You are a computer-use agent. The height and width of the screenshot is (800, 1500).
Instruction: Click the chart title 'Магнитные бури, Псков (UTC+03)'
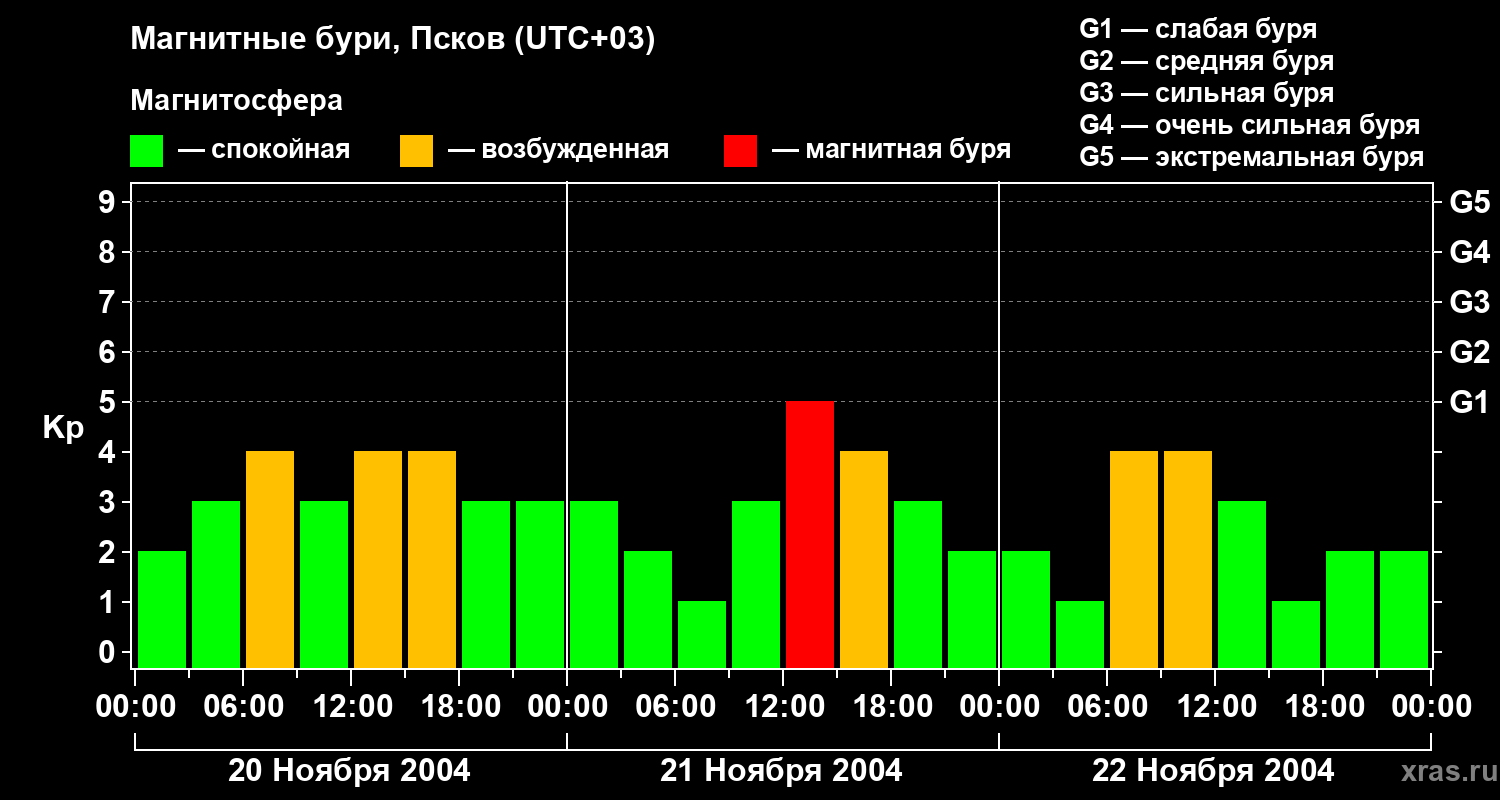pyautogui.click(x=393, y=40)
